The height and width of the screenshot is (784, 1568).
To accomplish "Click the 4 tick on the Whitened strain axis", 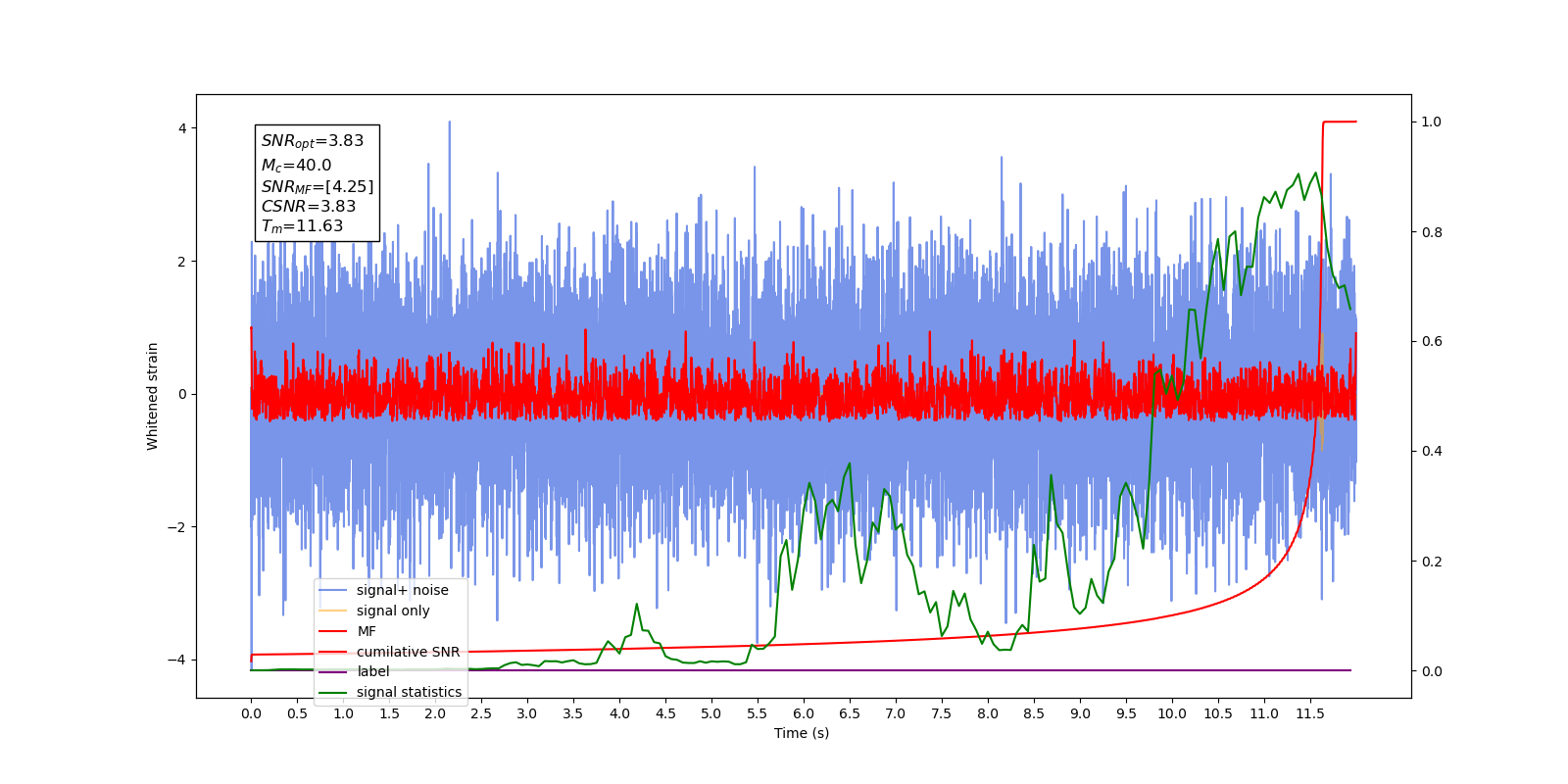I will pos(181,128).
